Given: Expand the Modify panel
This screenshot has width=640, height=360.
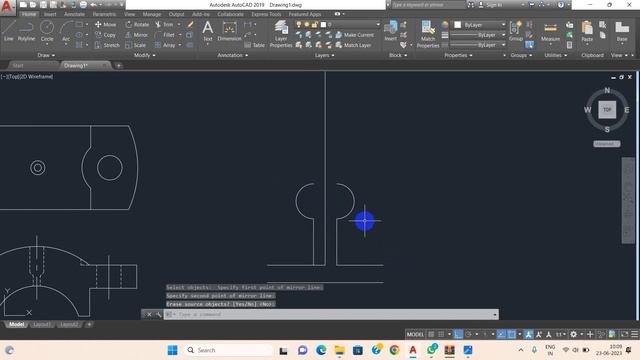Looking at the screenshot, I should 144,55.
